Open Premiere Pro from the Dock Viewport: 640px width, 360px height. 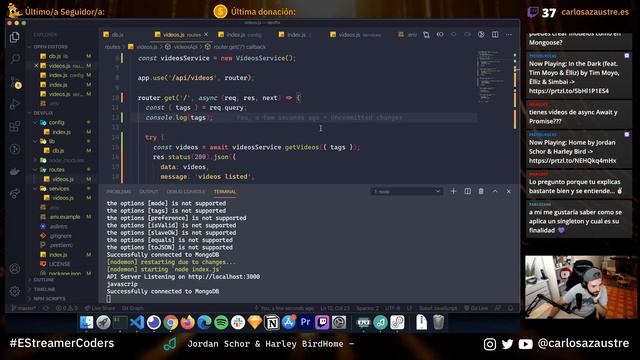(x=305, y=322)
